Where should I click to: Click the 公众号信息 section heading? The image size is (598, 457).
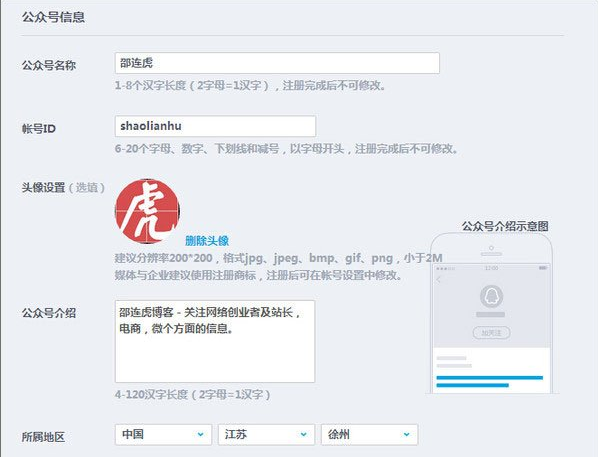pos(53,17)
